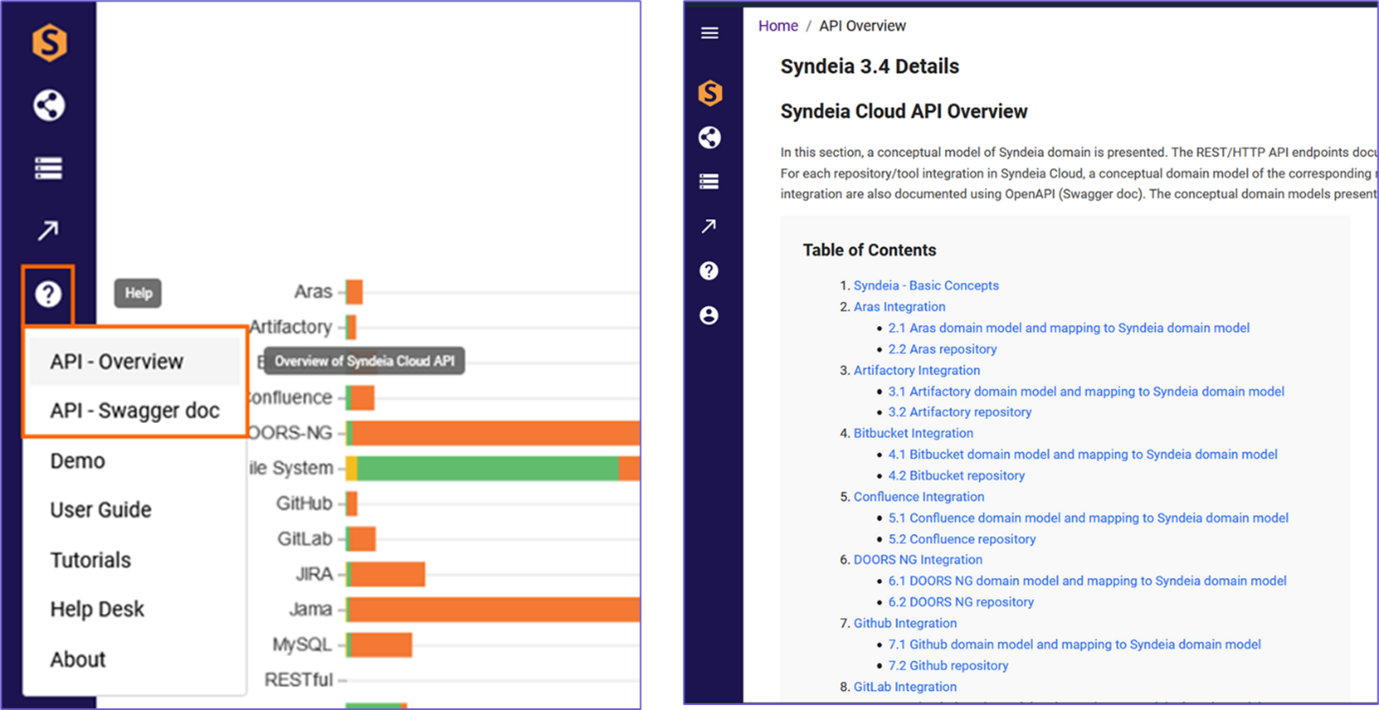Click the orange Jama bar in the chart
The height and width of the screenshot is (710, 1379).
tap(495, 609)
